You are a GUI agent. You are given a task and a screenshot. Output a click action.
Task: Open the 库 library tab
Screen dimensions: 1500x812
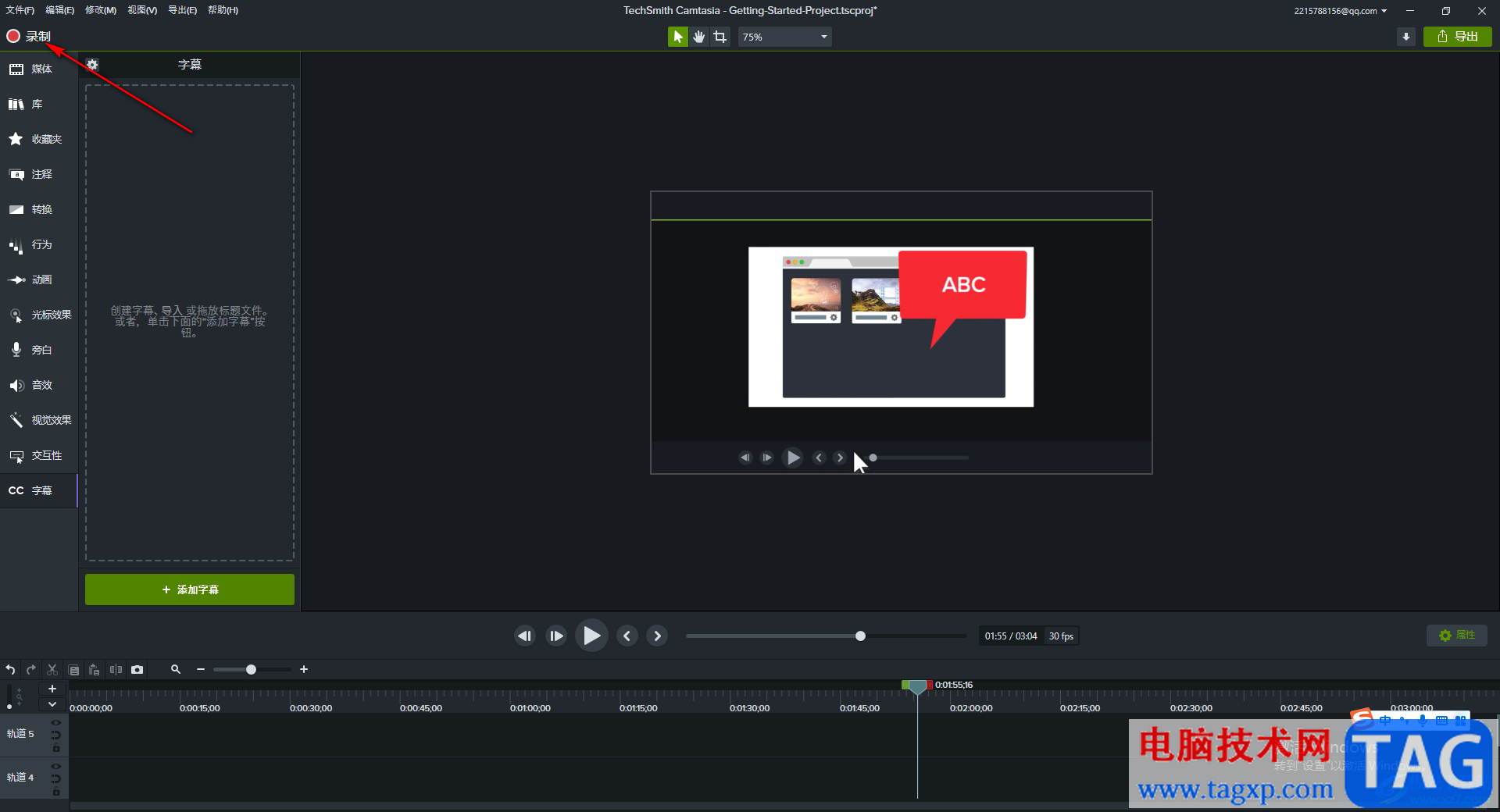(x=39, y=105)
